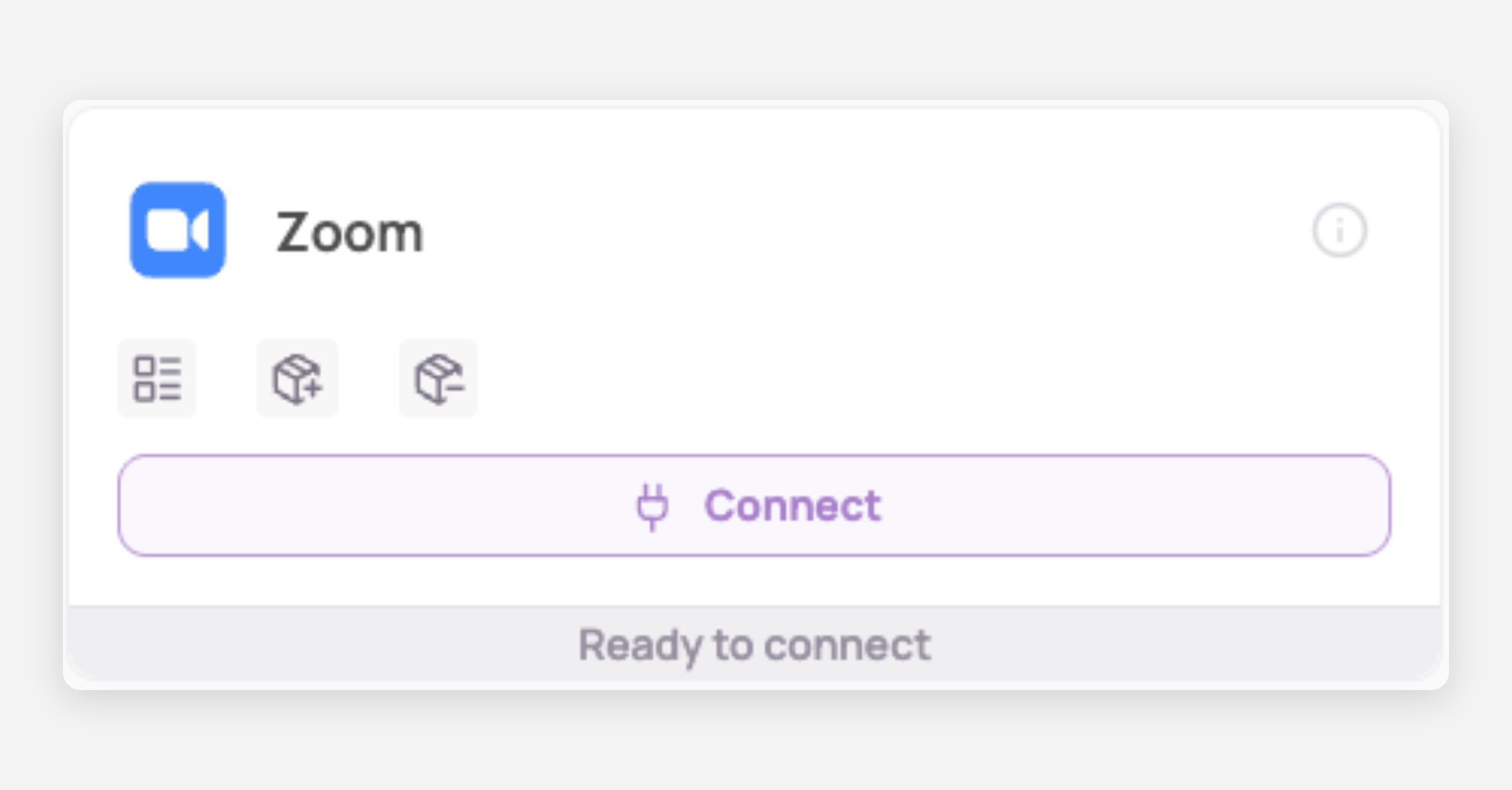This screenshot has height=790, width=1512.
Task: Tap the purple-outlined Connect button label
Action: tap(793, 505)
